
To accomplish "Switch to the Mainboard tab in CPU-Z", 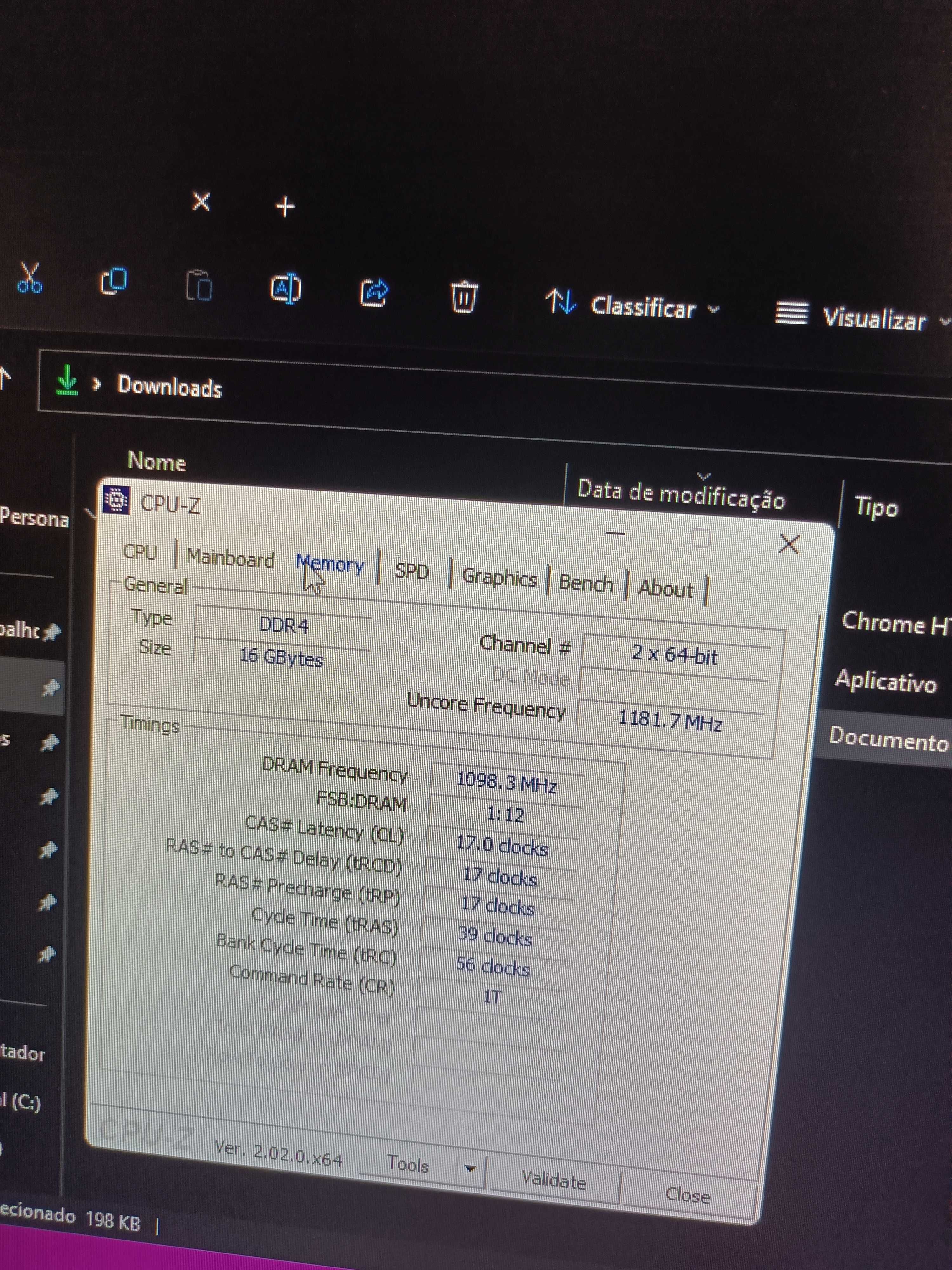I will [231, 558].
